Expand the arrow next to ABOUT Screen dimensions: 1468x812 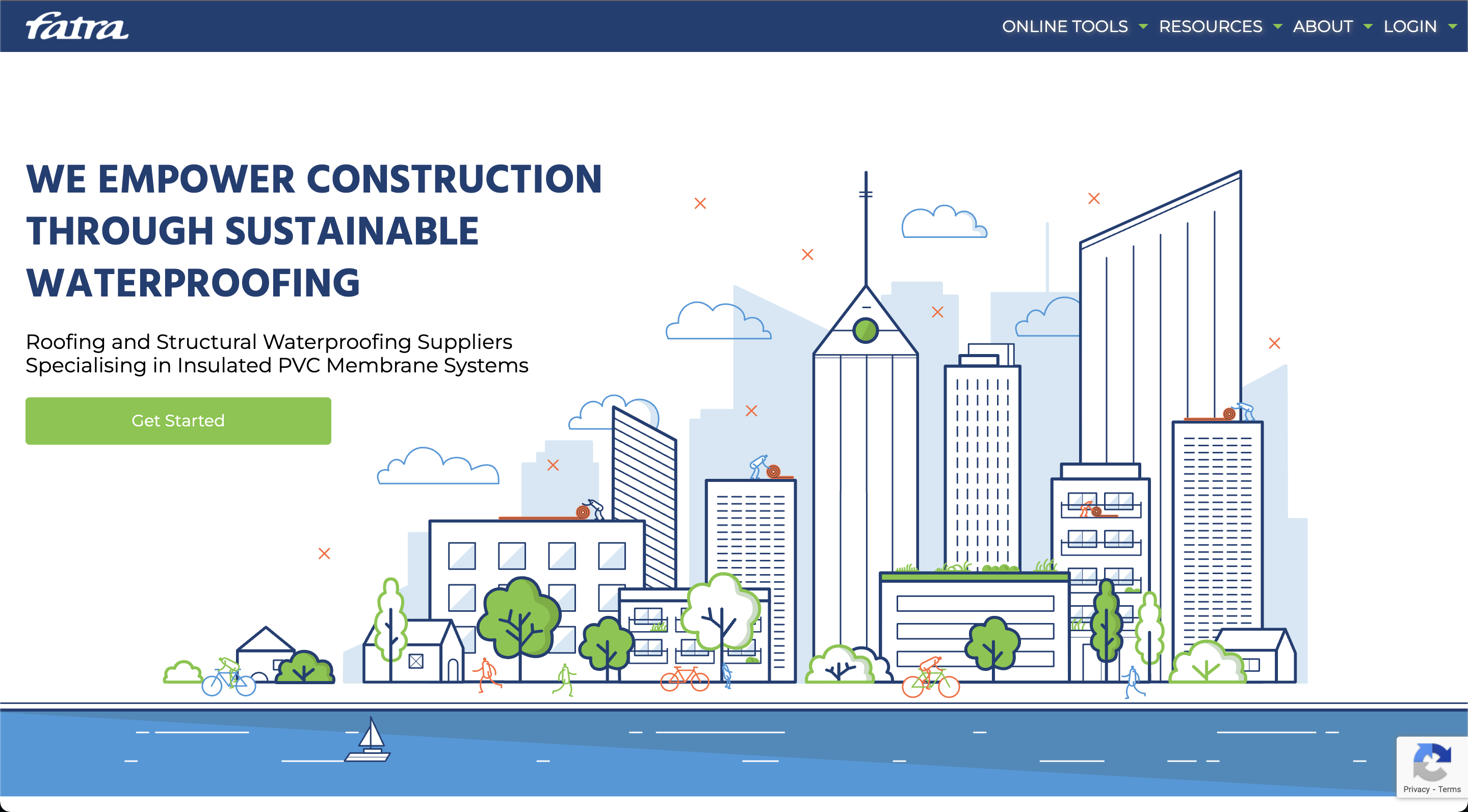coord(1368,26)
